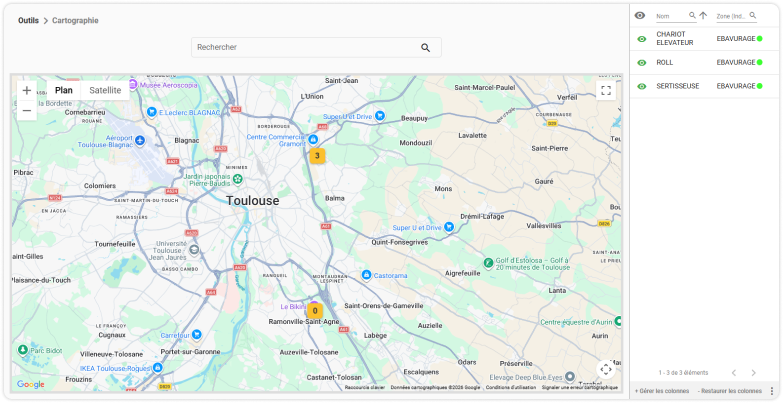Open Raccourcis clavier on the map

(x=365, y=388)
